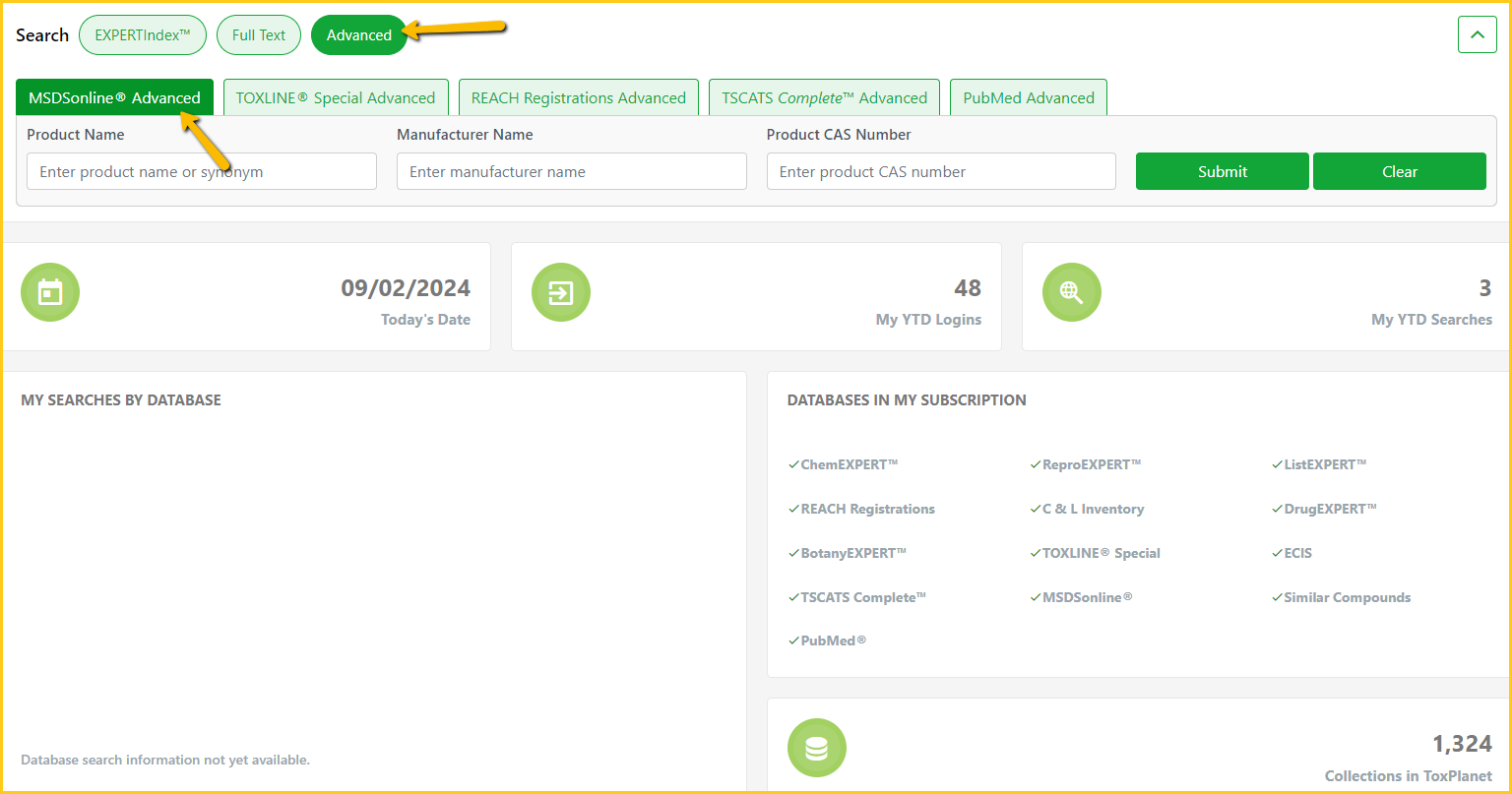Select the Advanced search mode

coord(358,35)
